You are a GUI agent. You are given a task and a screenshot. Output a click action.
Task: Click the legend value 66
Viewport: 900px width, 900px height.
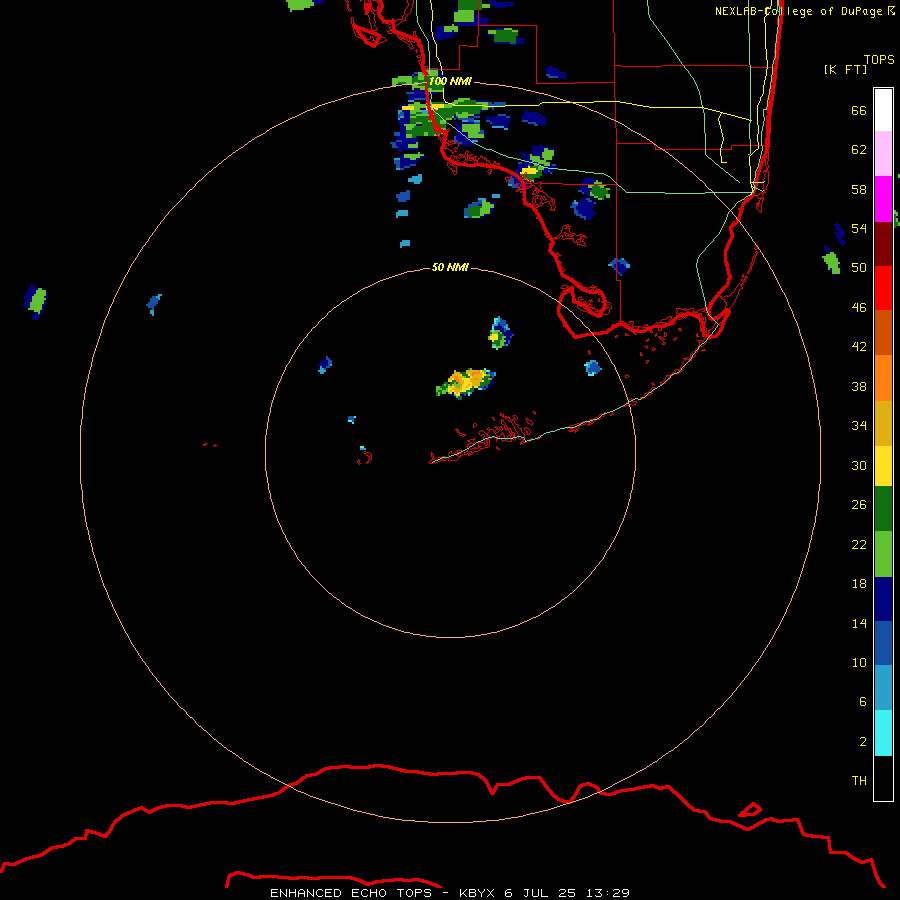tap(859, 111)
